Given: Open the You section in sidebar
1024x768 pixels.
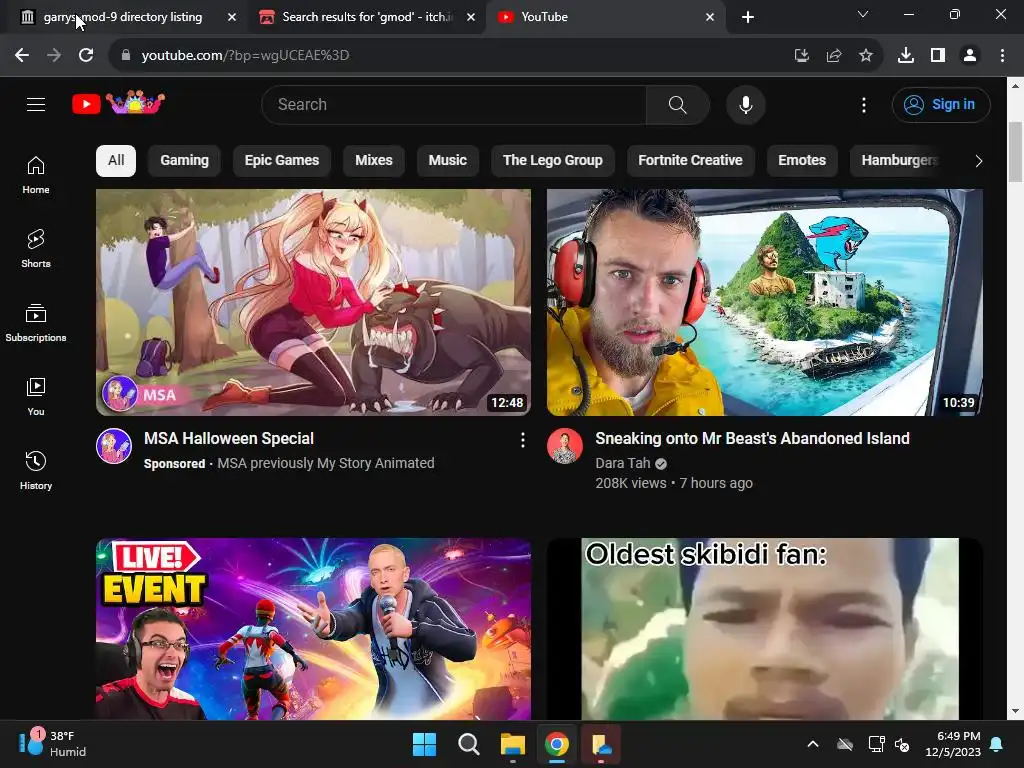Looking at the screenshot, I should (36, 396).
